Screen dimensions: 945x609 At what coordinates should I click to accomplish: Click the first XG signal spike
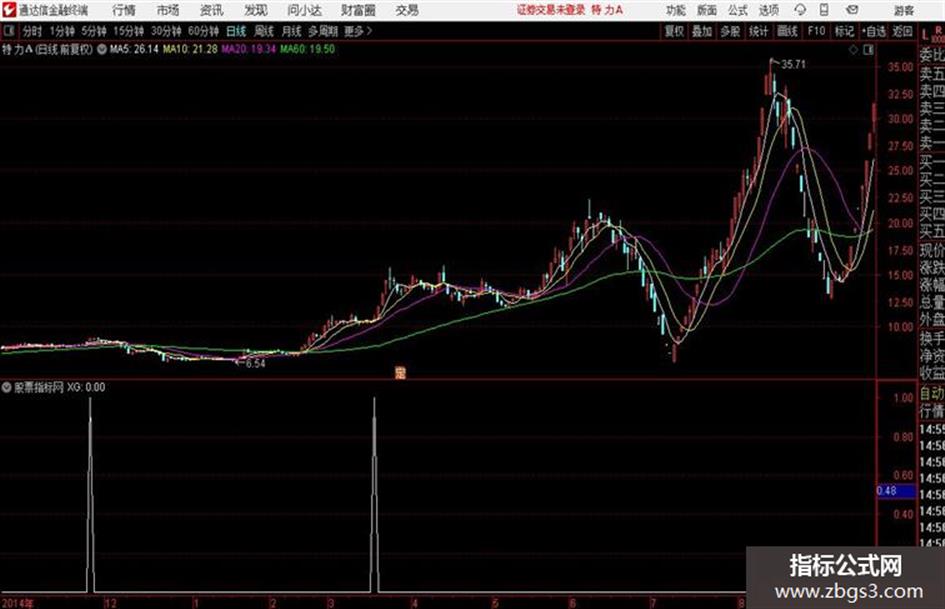click(x=90, y=494)
